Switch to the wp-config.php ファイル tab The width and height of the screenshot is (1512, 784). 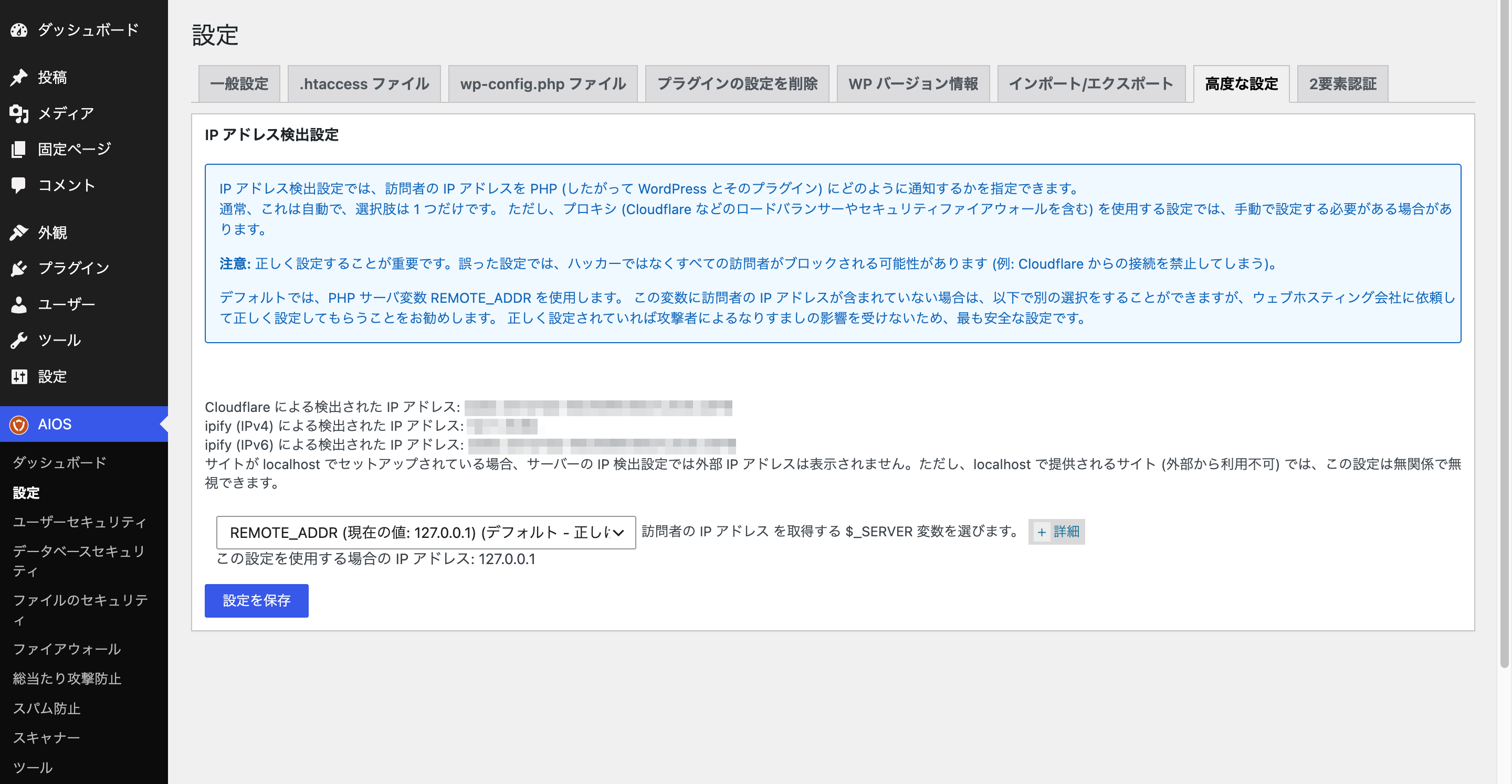pyautogui.click(x=543, y=84)
